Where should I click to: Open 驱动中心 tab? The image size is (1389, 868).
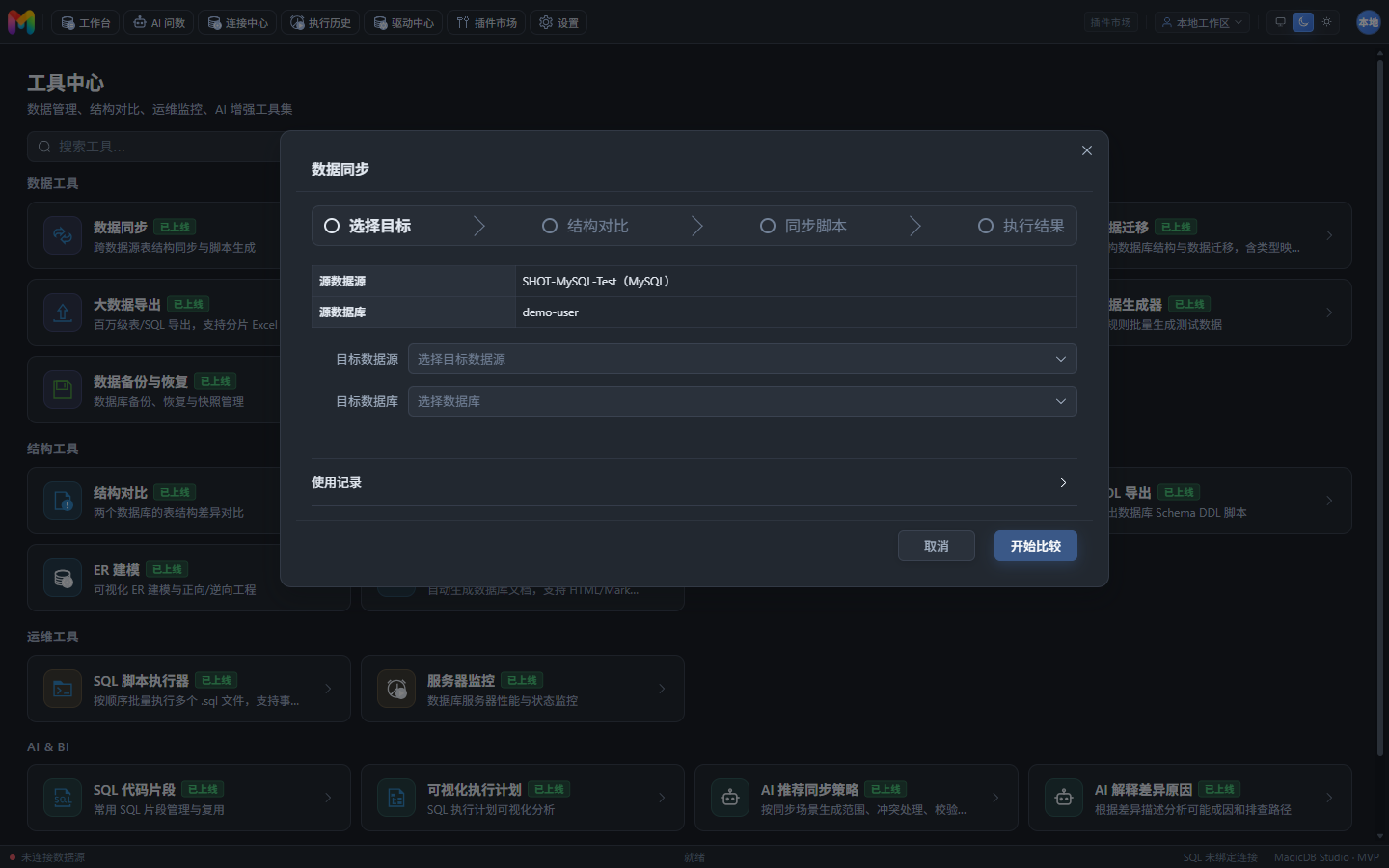pyautogui.click(x=403, y=22)
